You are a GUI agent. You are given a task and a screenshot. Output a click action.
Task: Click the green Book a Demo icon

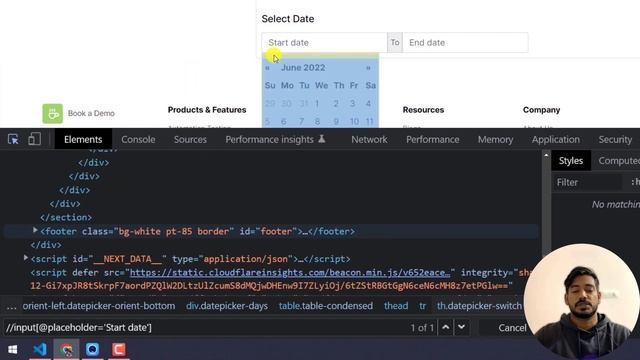tap(53, 113)
